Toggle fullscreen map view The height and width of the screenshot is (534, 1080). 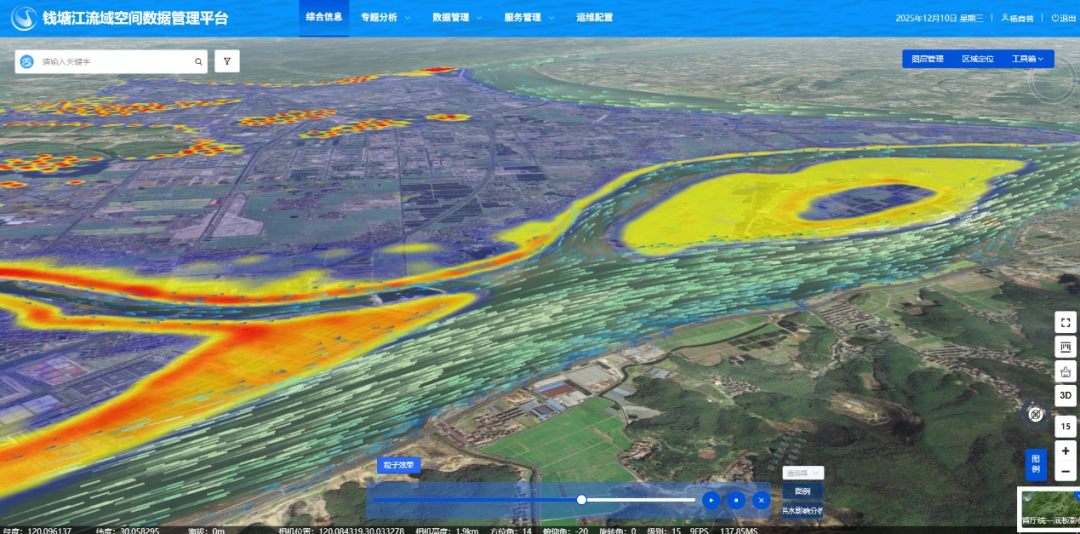pos(1066,322)
